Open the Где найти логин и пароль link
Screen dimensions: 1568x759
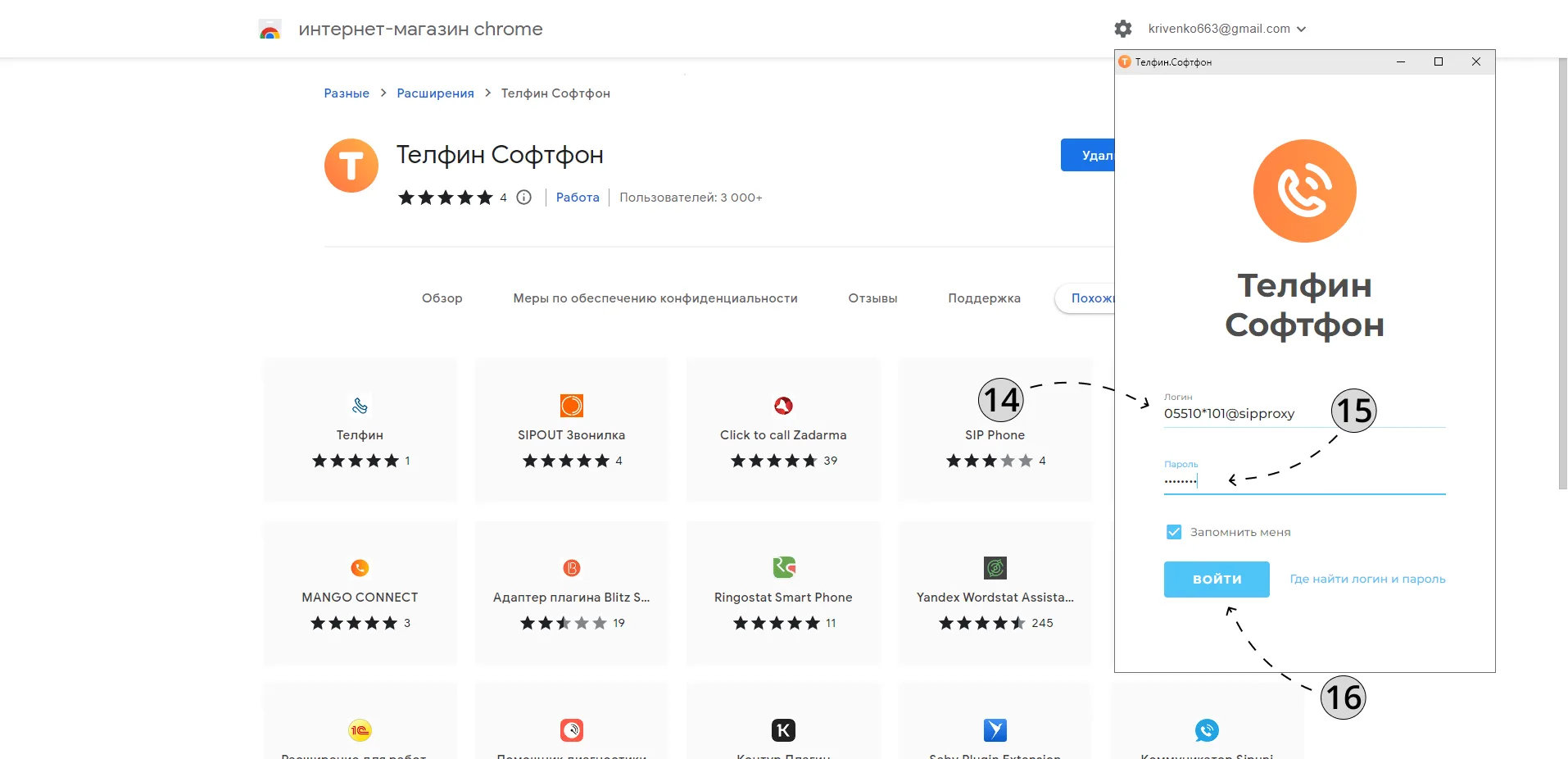pyautogui.click(x=1367, y=579)
